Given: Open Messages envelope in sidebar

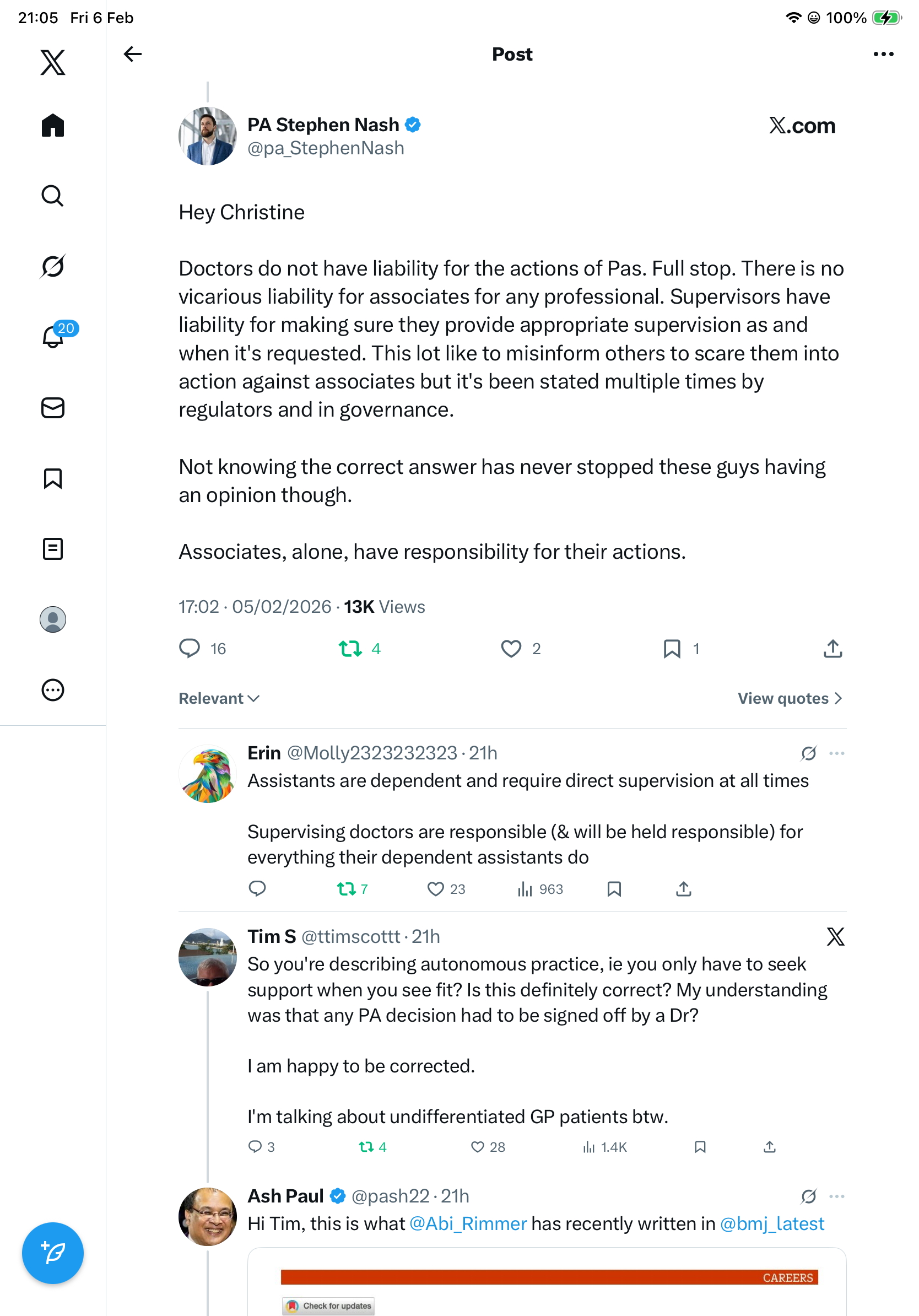Looking at the screenshot, I should (x=53, y=407).
